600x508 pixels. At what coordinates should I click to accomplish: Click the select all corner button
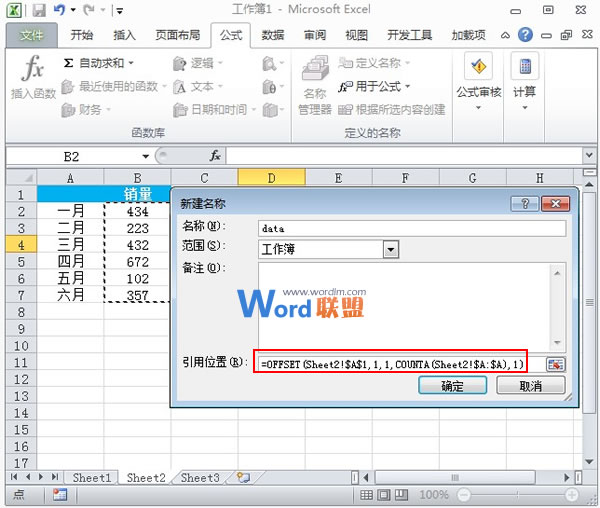pyautogui.click(x=21, y=178)
